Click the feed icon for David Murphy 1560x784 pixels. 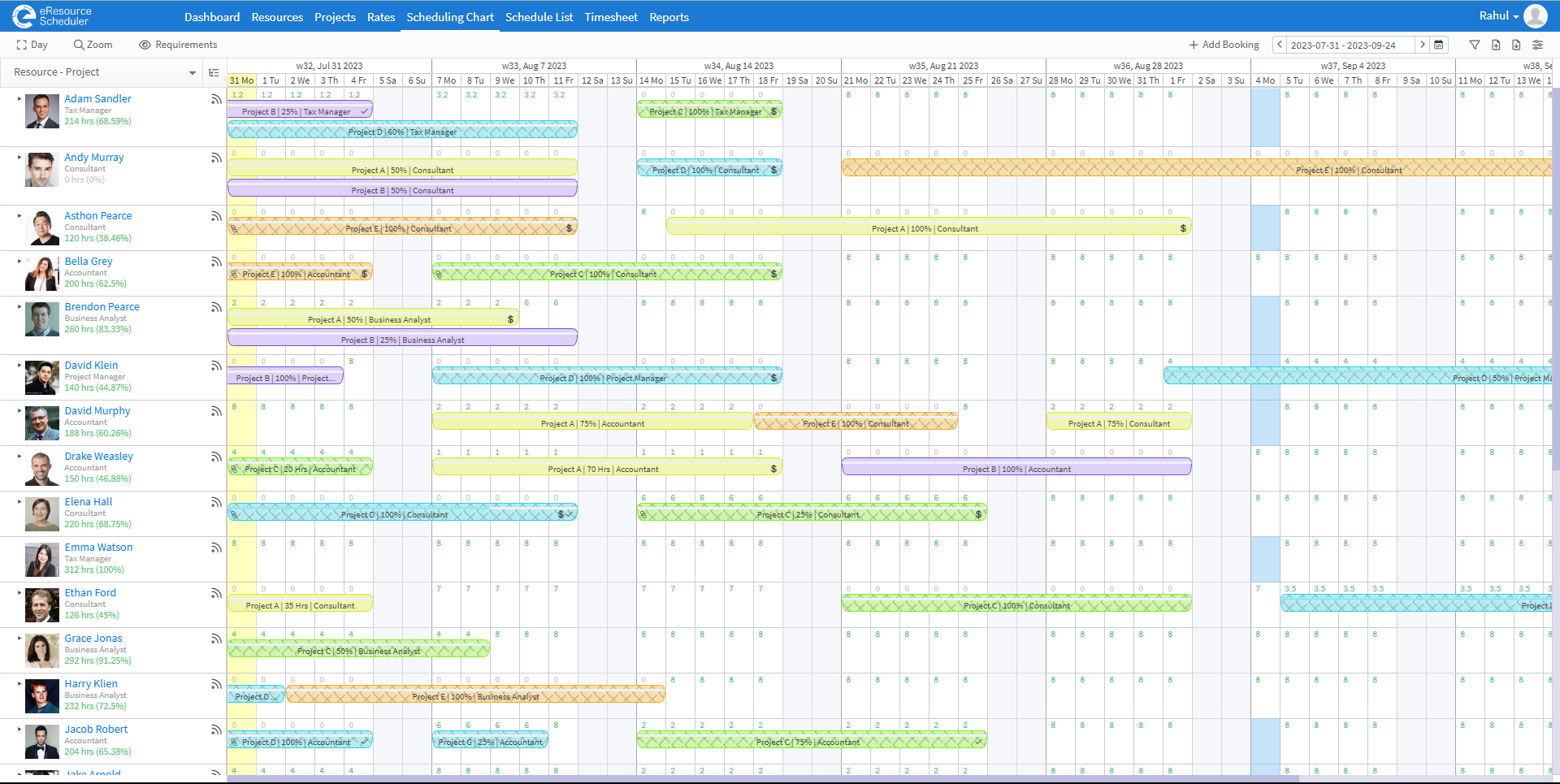coord(216,411)
